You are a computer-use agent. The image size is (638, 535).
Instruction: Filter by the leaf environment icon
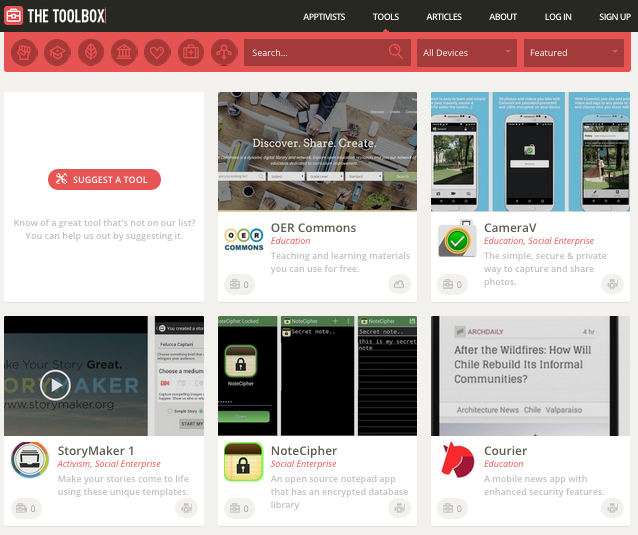tap(91, 52)
